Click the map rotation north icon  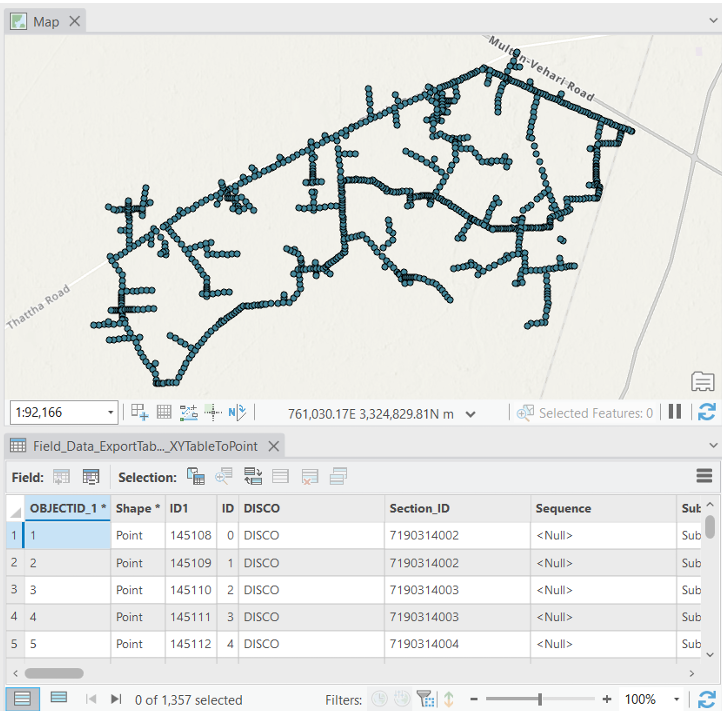(x=237, y=412)
